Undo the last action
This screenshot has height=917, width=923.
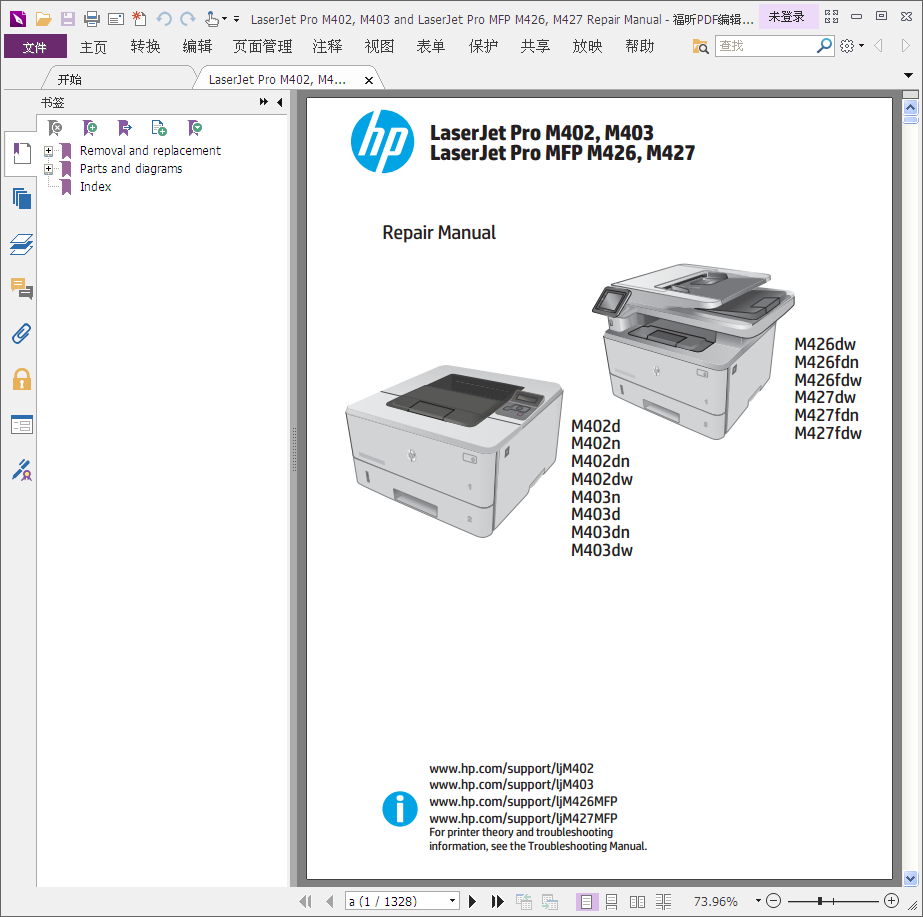(x=164, y=19)
